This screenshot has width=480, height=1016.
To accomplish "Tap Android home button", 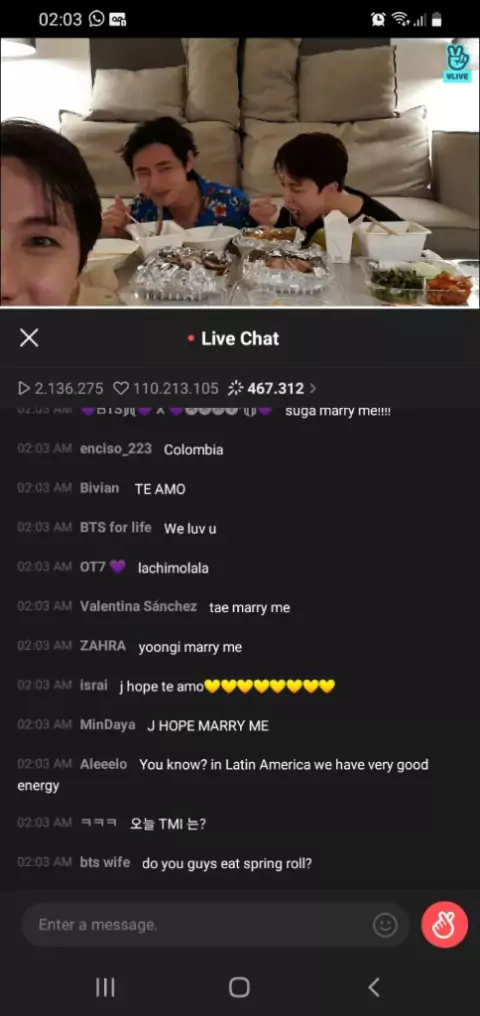I will [x=239, y=987].
